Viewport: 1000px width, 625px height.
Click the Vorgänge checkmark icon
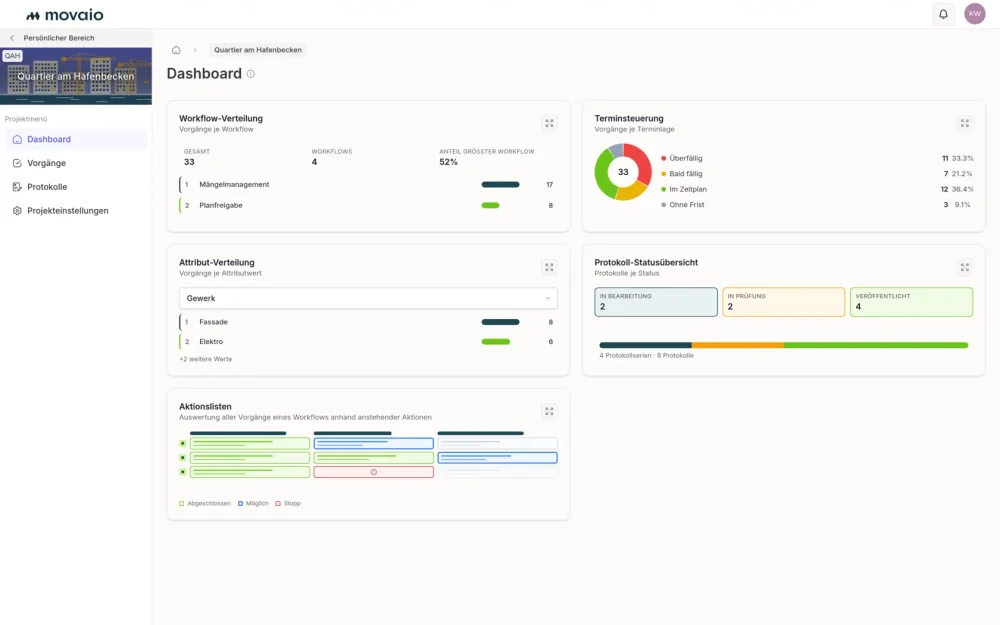[x=17, y=163]
